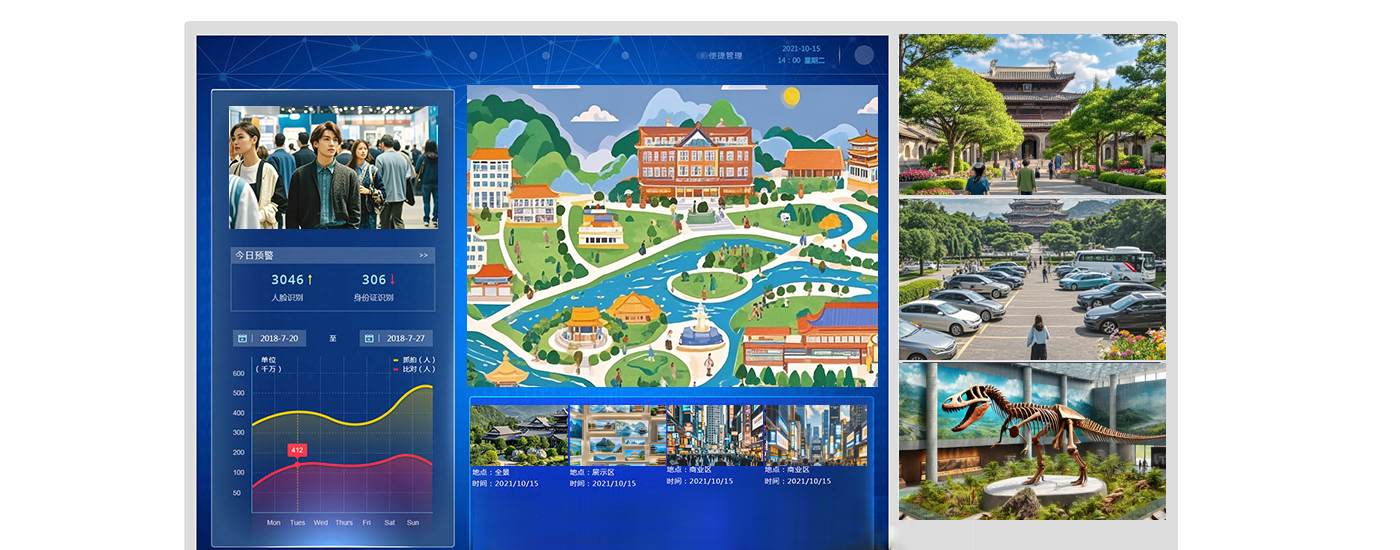Click calendar icon beside 2018-7-20 date
This screenshot has width=1400, height=550.
click(x=243, y=338)
